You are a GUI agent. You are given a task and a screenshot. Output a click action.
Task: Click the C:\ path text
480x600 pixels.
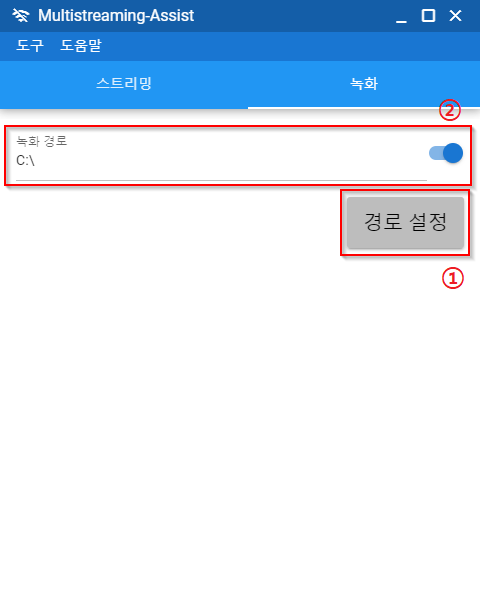(x=25, y=160)
